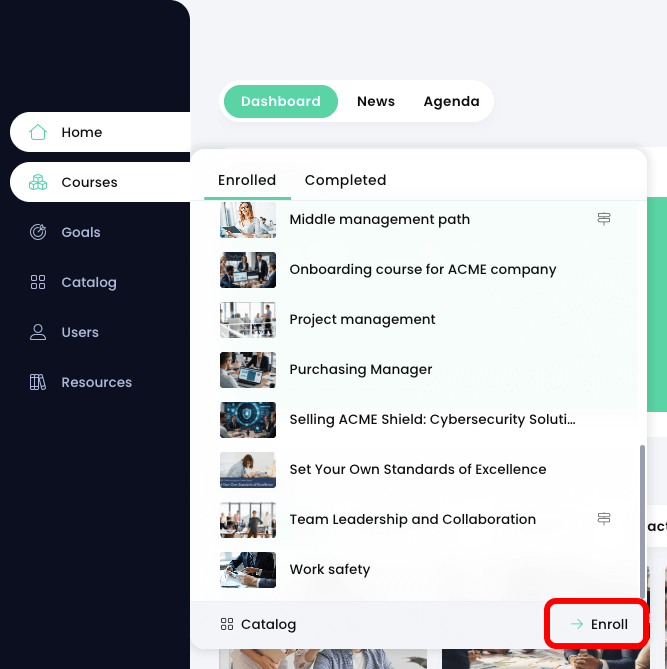The width and height of the screenshot is (667, 669).
Task: Open Set Your Own Standards of Excellence
Action: (418, 469)
